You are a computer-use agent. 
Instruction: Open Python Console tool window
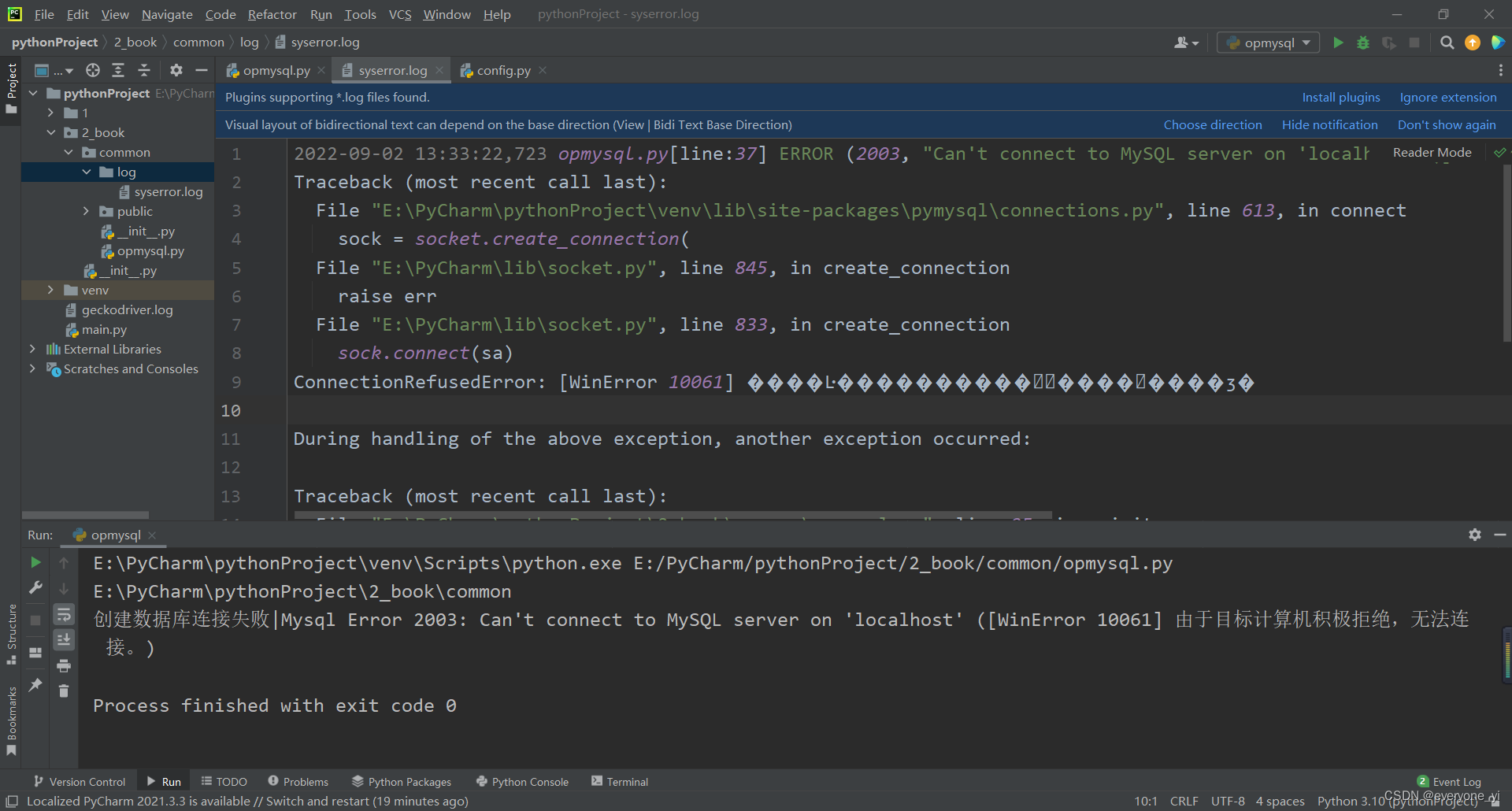523,781
